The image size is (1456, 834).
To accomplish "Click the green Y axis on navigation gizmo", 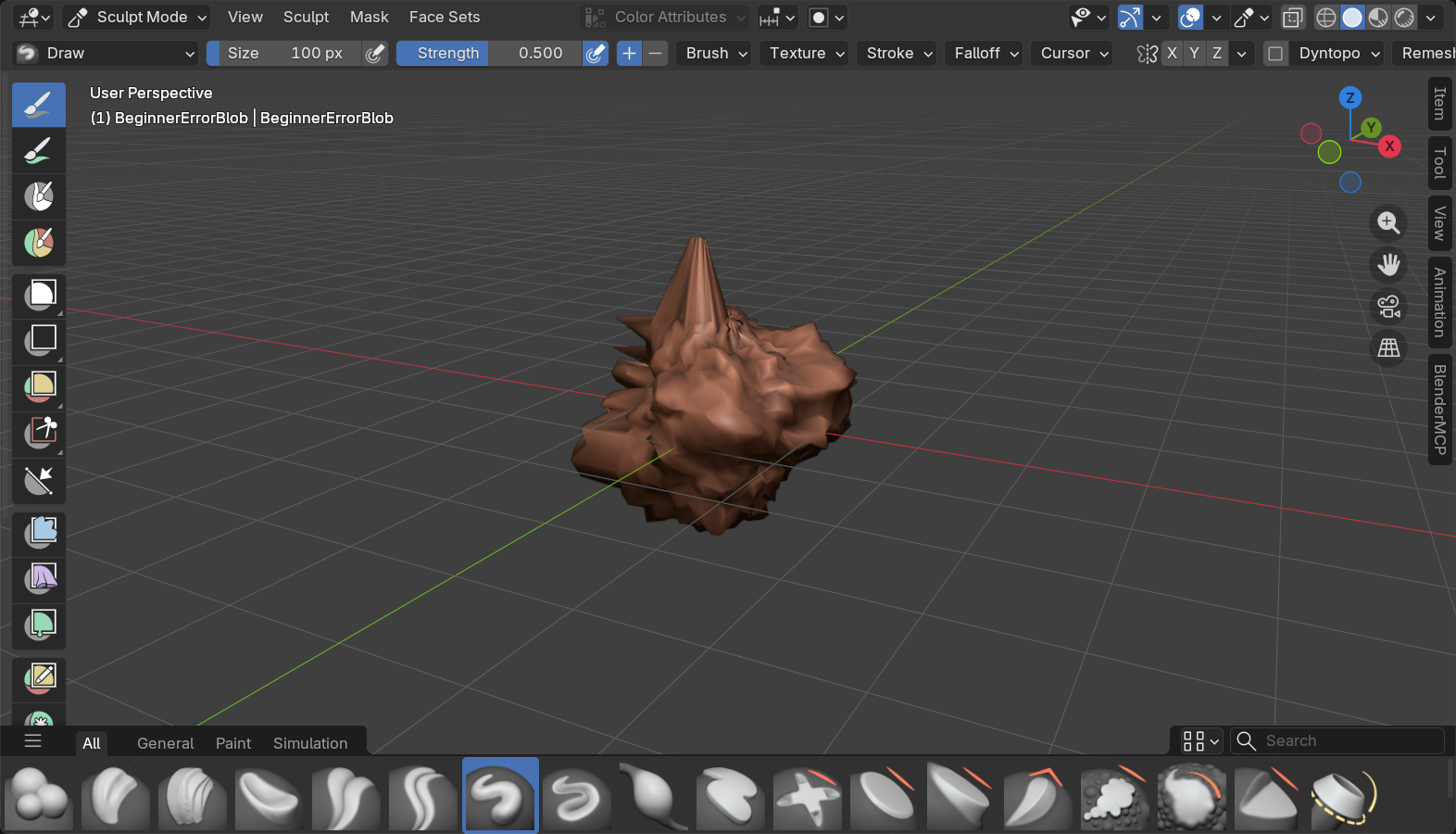I will coord(1371,127).
